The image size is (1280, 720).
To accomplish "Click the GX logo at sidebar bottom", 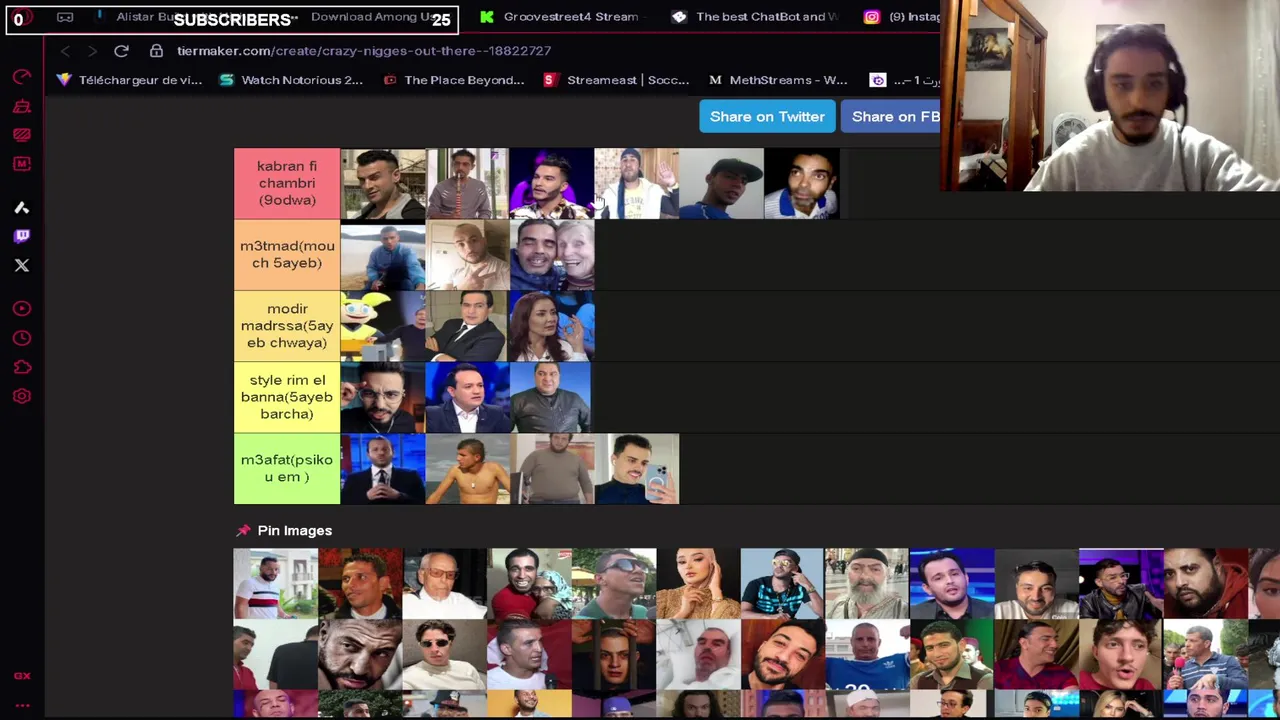I will click(22, 676).
